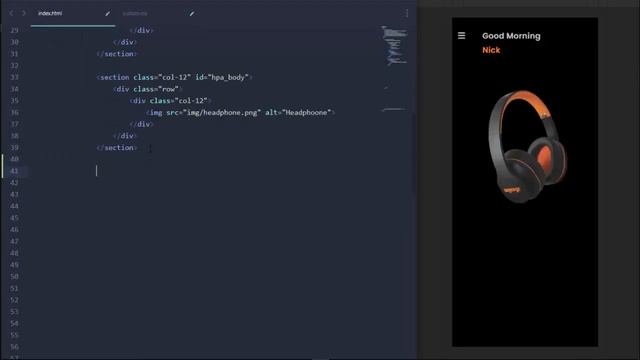
Task: Click the "Good Morning" heading in the preview
Action: 511,36
